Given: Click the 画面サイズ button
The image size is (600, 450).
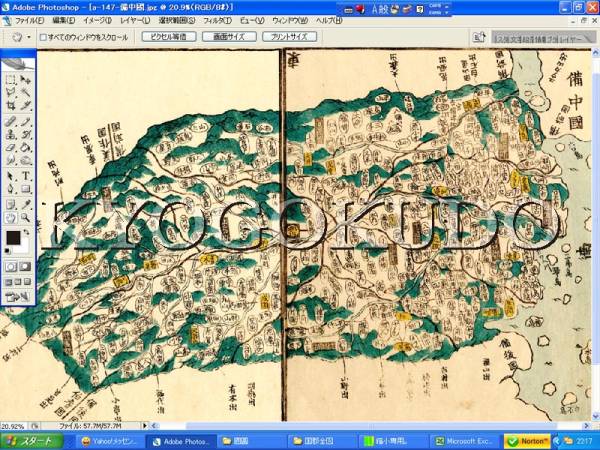Looking at the screenshot, I should pyautogui.click(x=229, y=37).
